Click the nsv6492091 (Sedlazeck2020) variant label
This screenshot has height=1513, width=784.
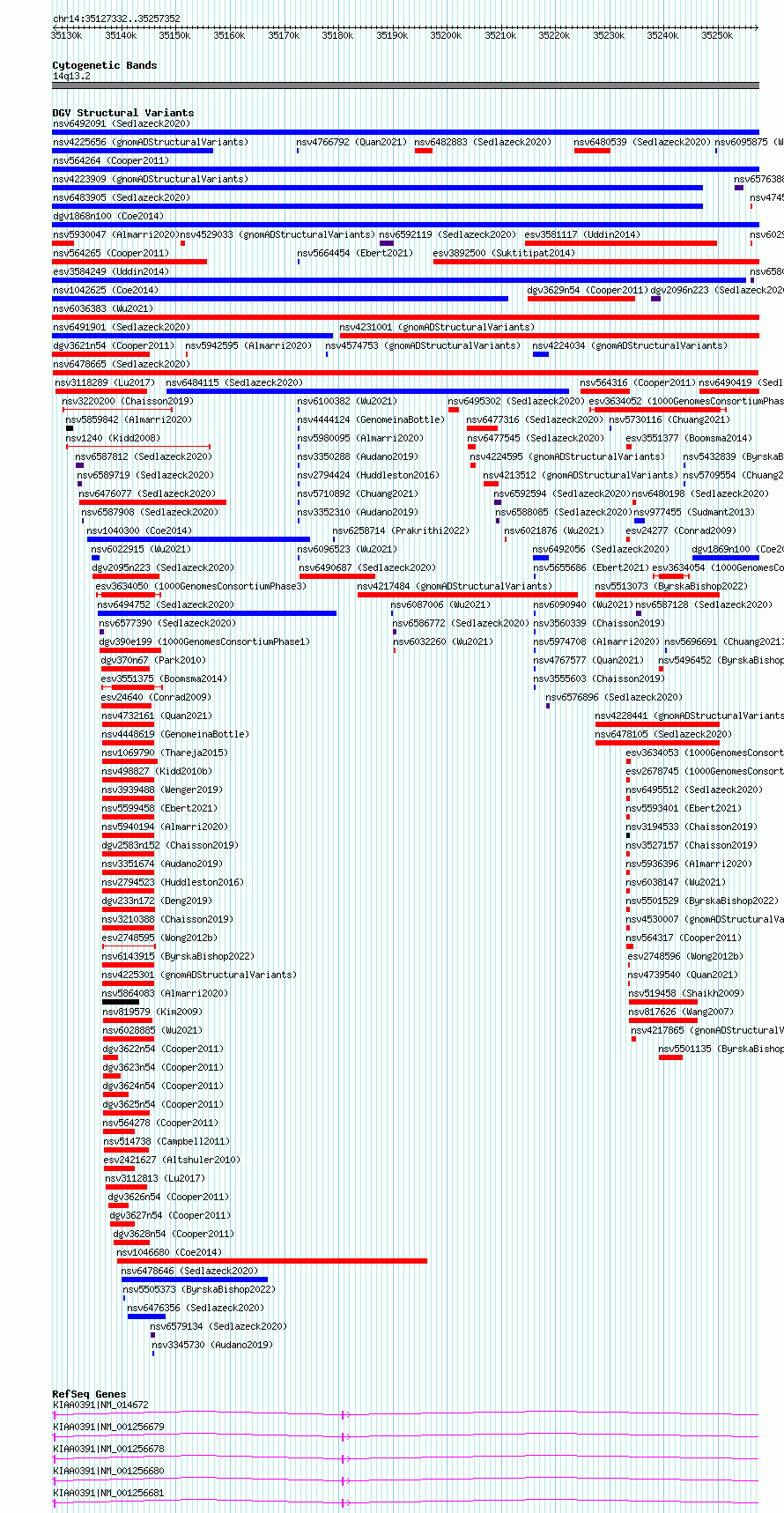pos(121,123)
